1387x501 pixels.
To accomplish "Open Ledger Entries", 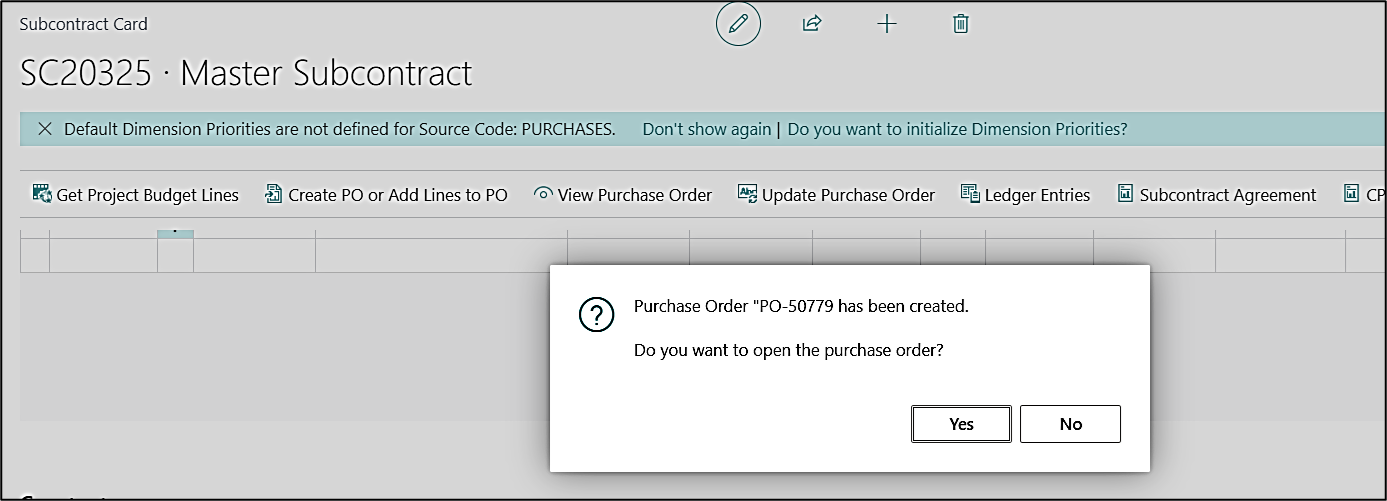I will (x=1025, y=195).
